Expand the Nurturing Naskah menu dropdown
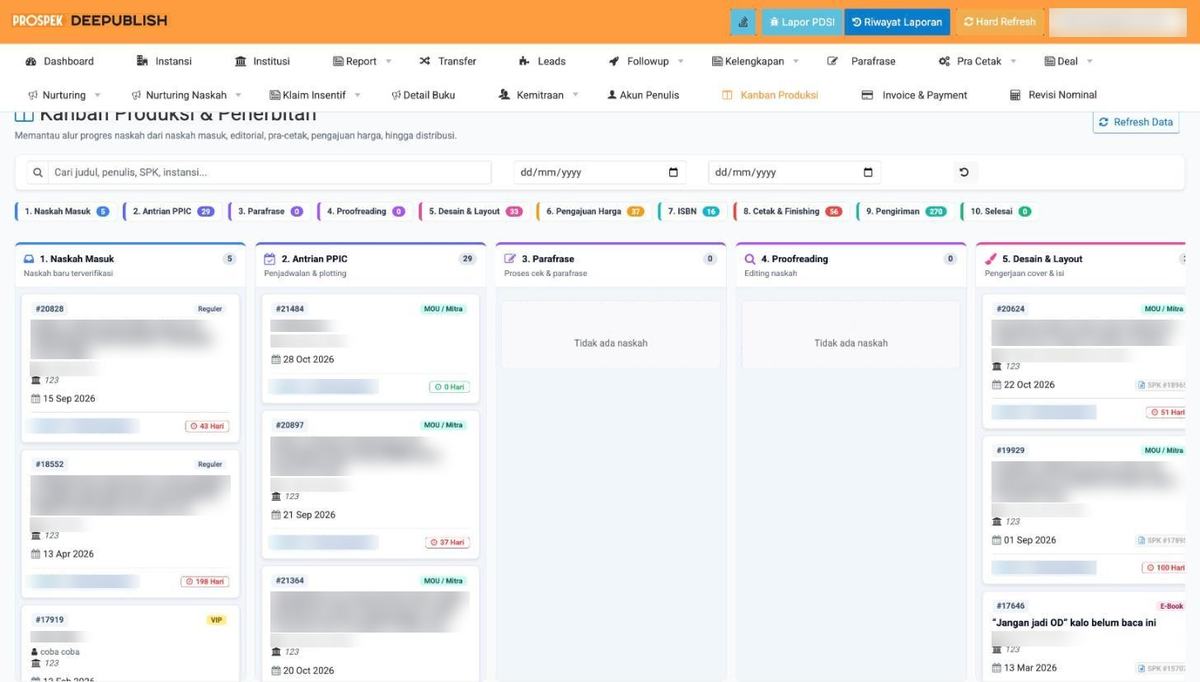 click(x=238, y=95)
